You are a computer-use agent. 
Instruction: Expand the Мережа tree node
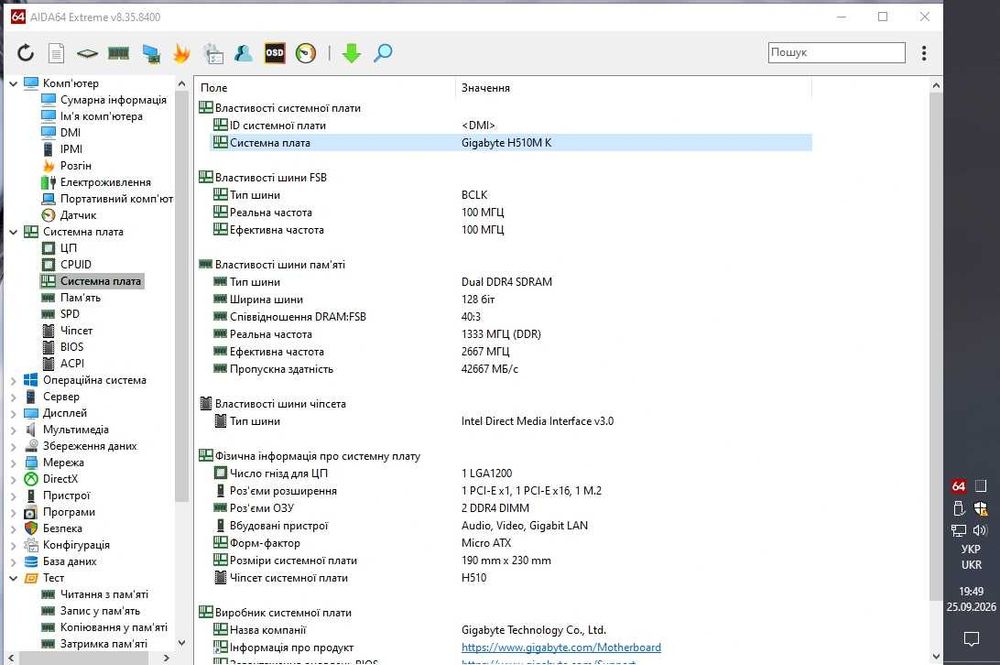pos(13,463)
